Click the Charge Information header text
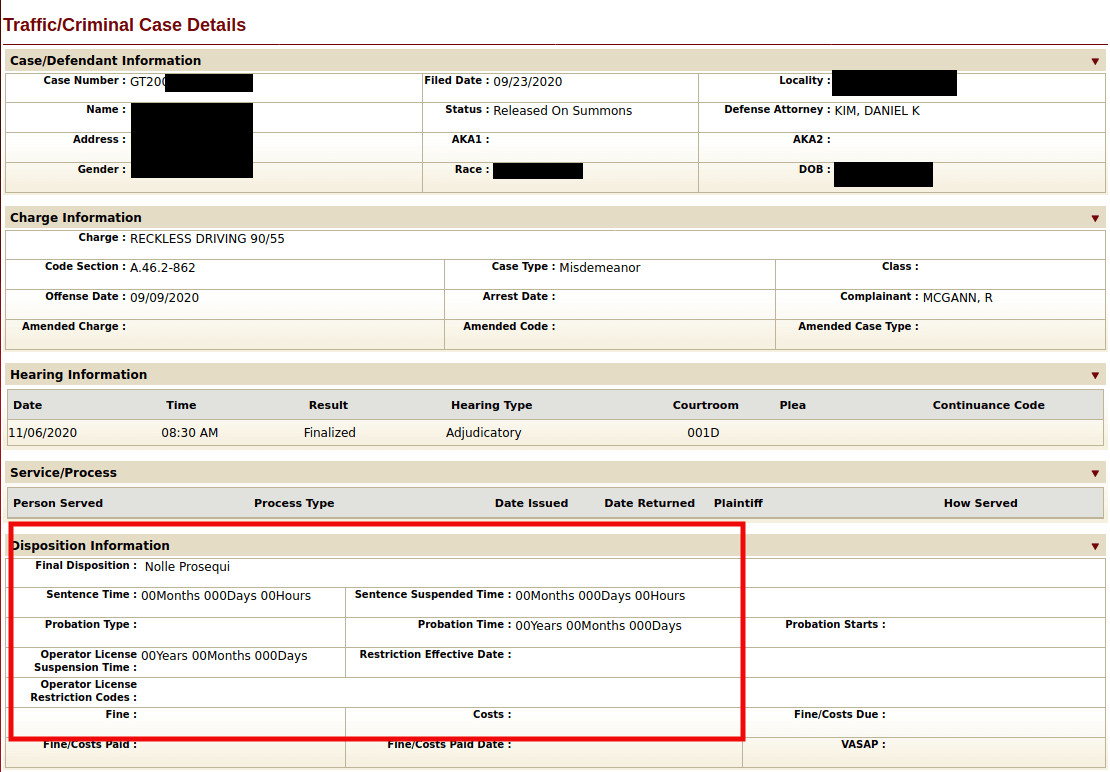 point(76,218)
